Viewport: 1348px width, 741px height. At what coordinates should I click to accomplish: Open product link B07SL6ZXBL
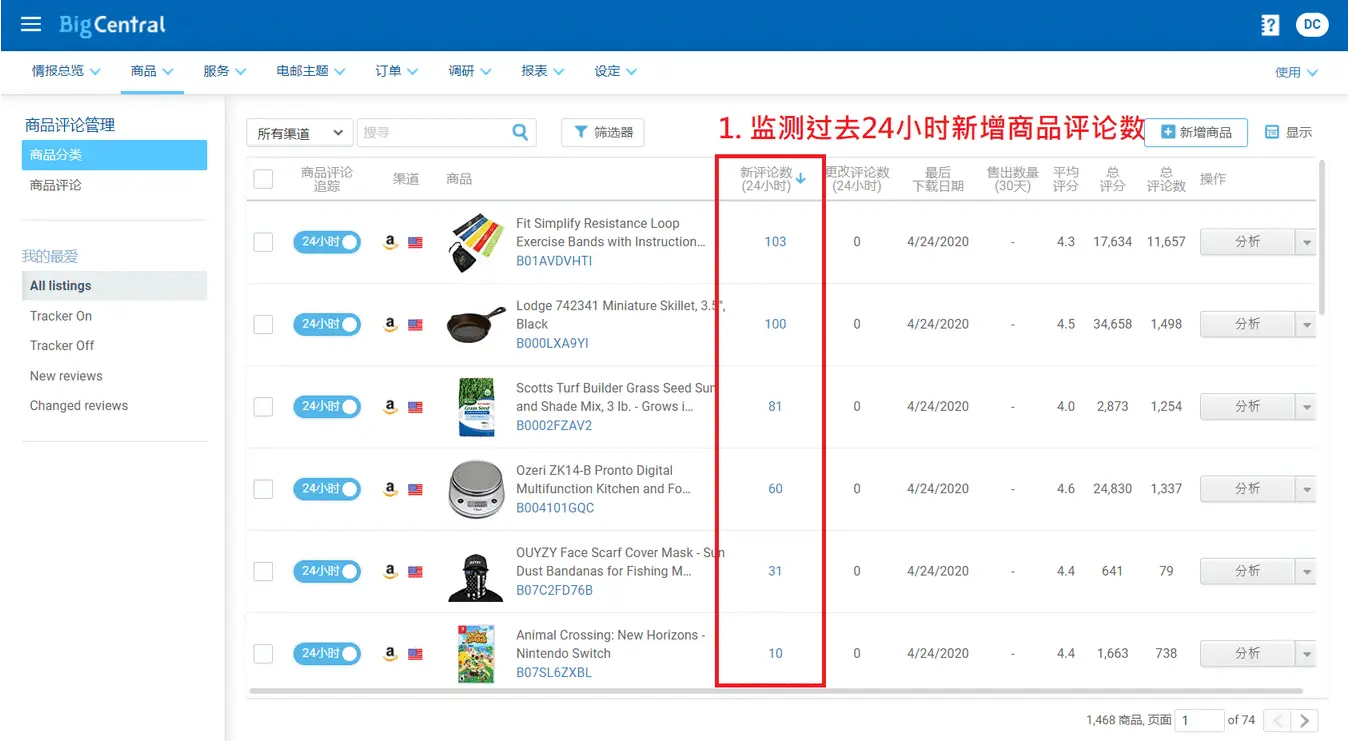[553, 672]
